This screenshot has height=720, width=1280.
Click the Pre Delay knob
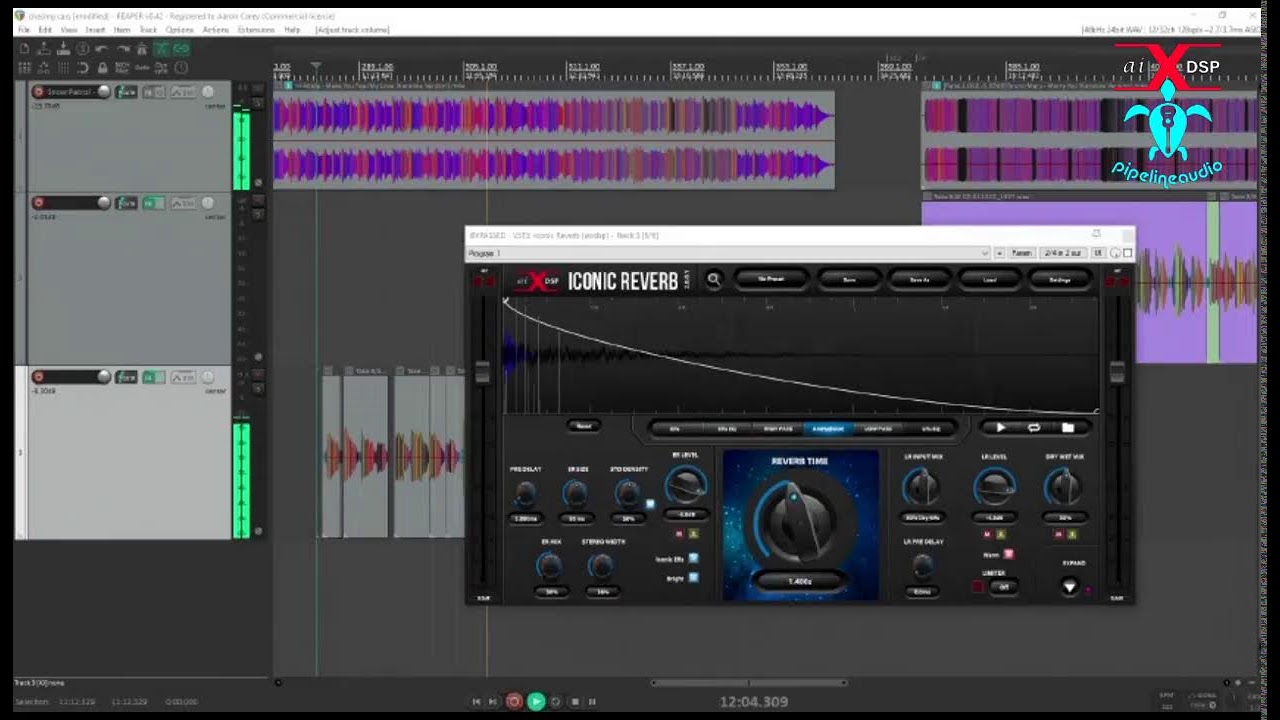pos(525,492)
